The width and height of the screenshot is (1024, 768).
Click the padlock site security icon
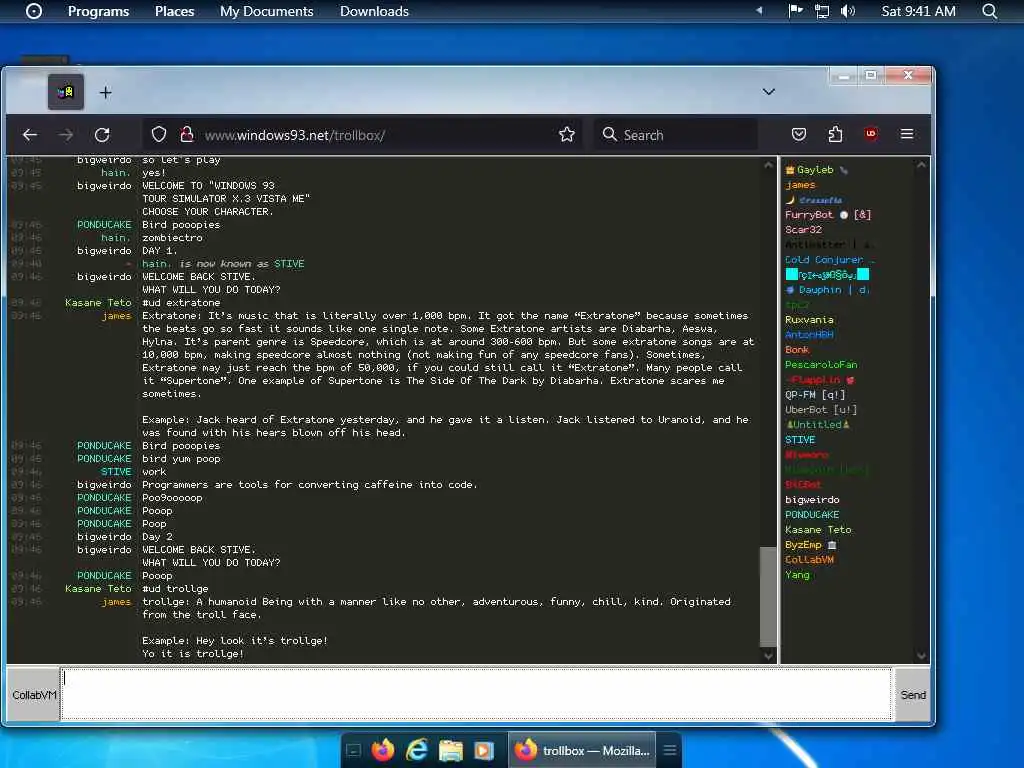click(186, 135)
